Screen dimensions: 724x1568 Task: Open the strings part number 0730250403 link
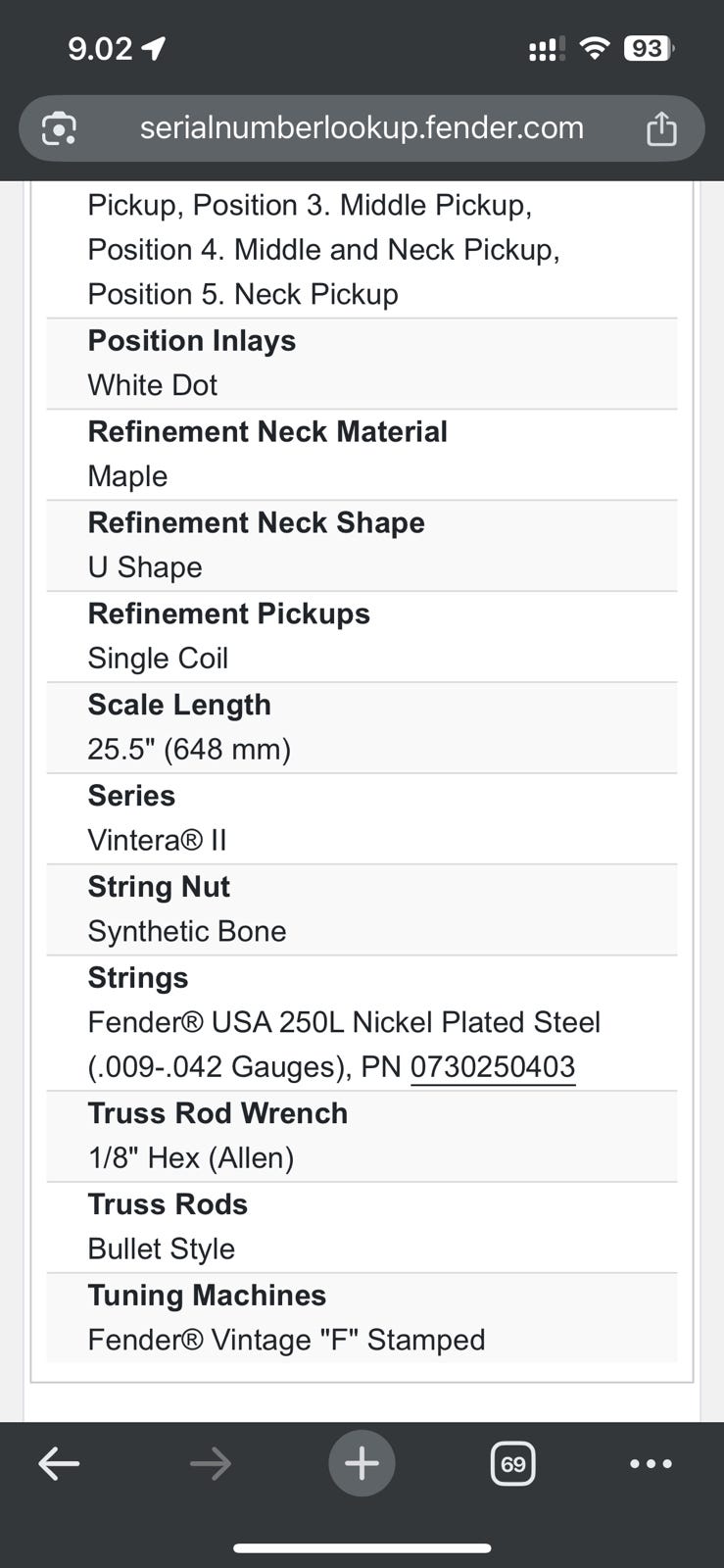493,1066
